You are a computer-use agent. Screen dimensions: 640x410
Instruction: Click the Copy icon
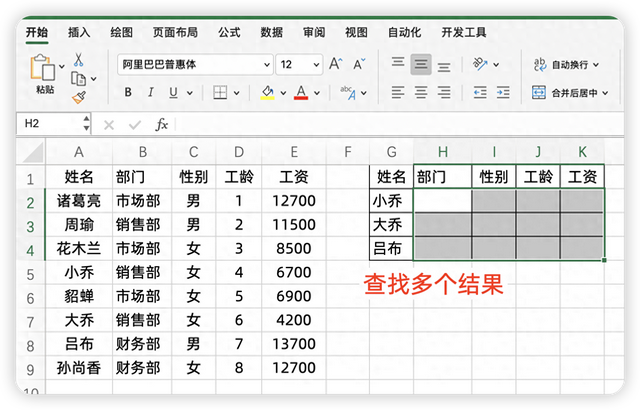(x=78, y=78)
